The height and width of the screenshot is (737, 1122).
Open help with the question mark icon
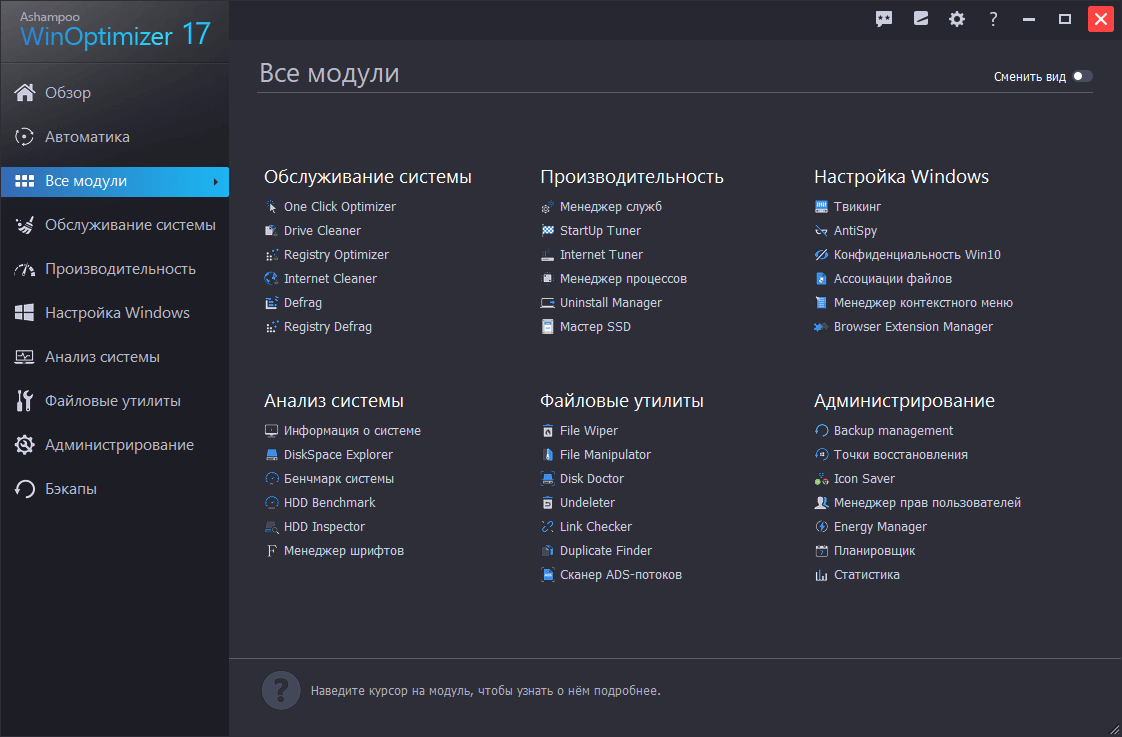tap(992, 19)
